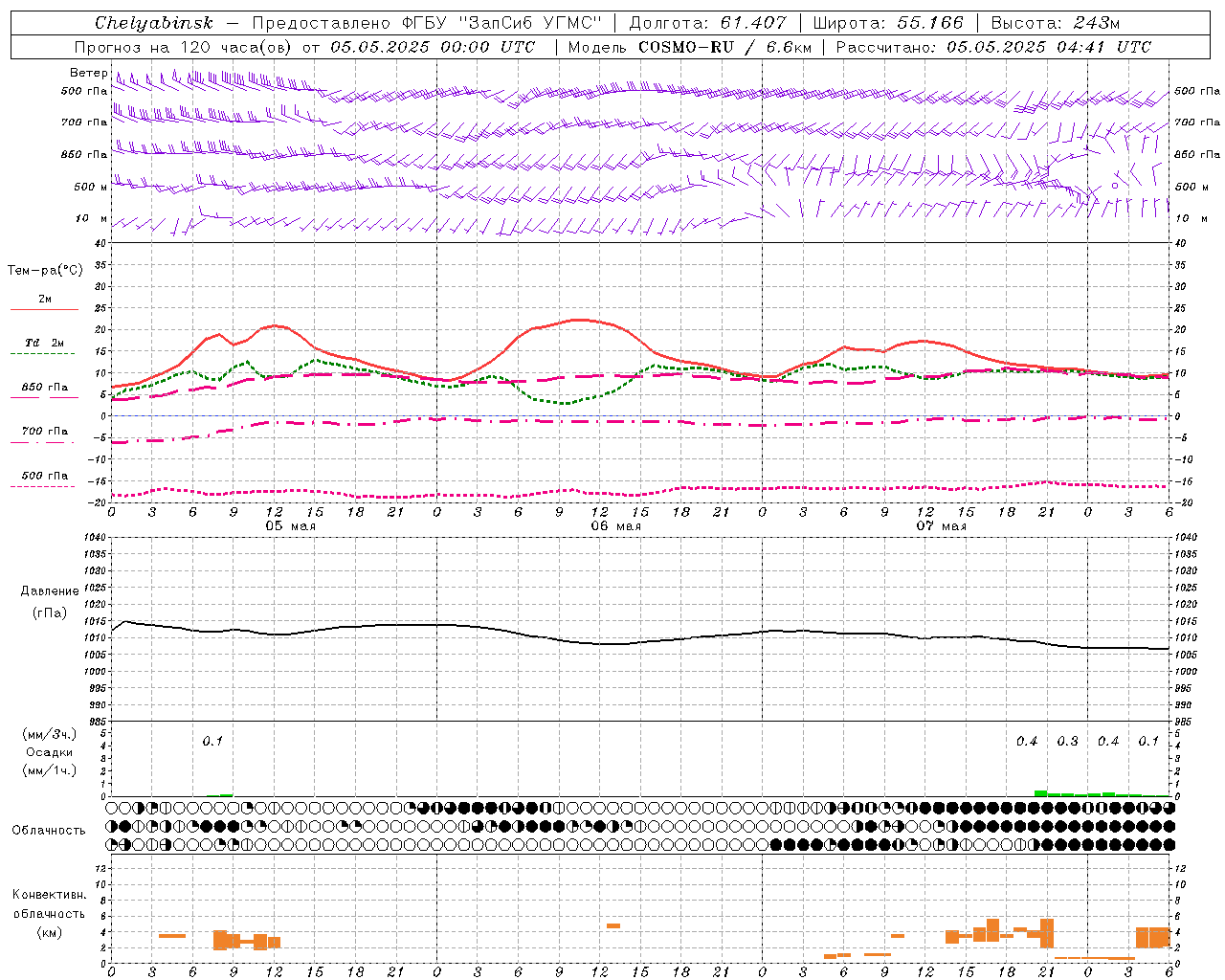Image resolution: width=1225 pixels, height=980 pixels.
Task: Click the Конвективн. облачность label
Action: click(49, 903)
